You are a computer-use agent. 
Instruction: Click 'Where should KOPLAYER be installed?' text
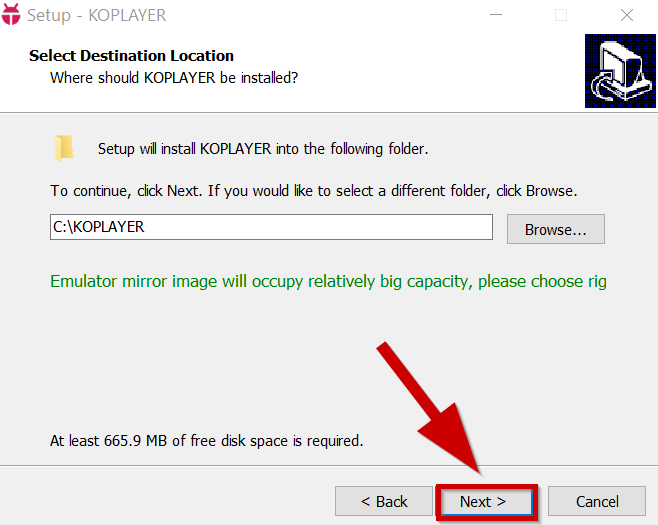(x=174, y=78)
